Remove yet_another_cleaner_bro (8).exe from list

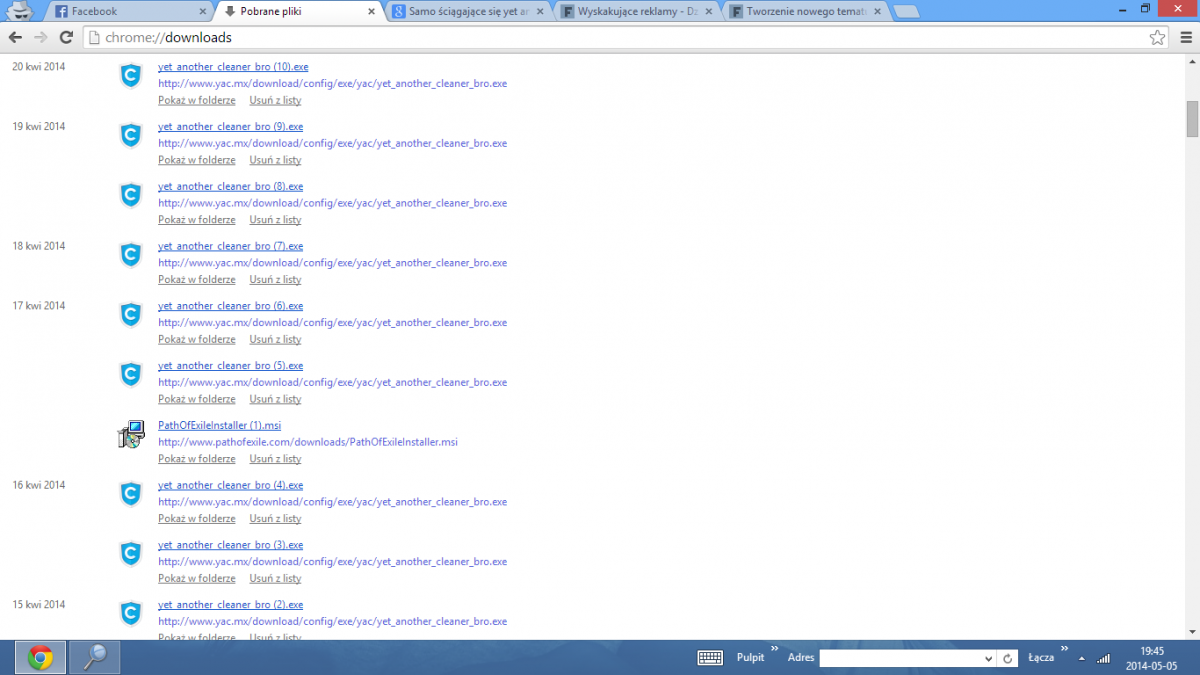pos(275,220)
